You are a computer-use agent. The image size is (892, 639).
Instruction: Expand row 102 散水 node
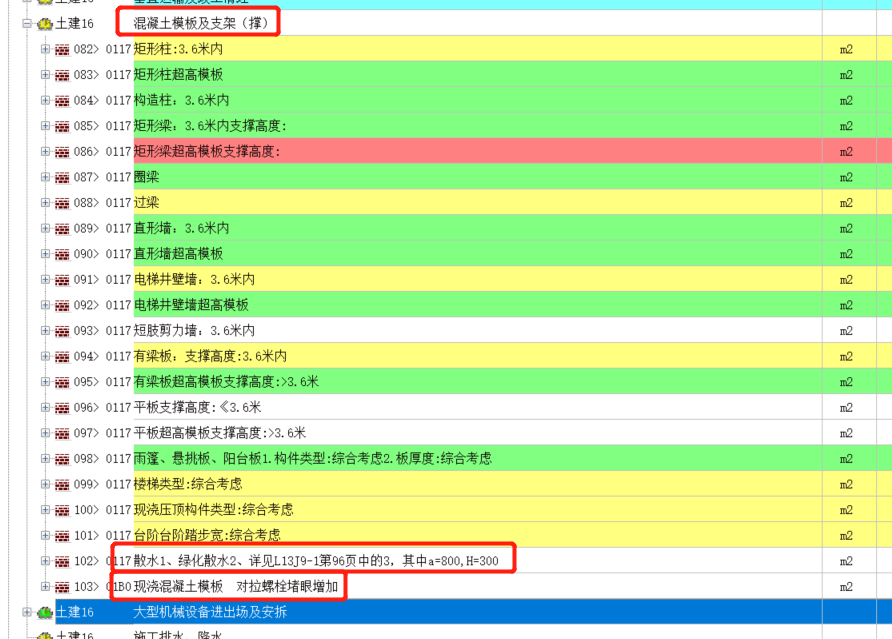(x=46, y=561)
